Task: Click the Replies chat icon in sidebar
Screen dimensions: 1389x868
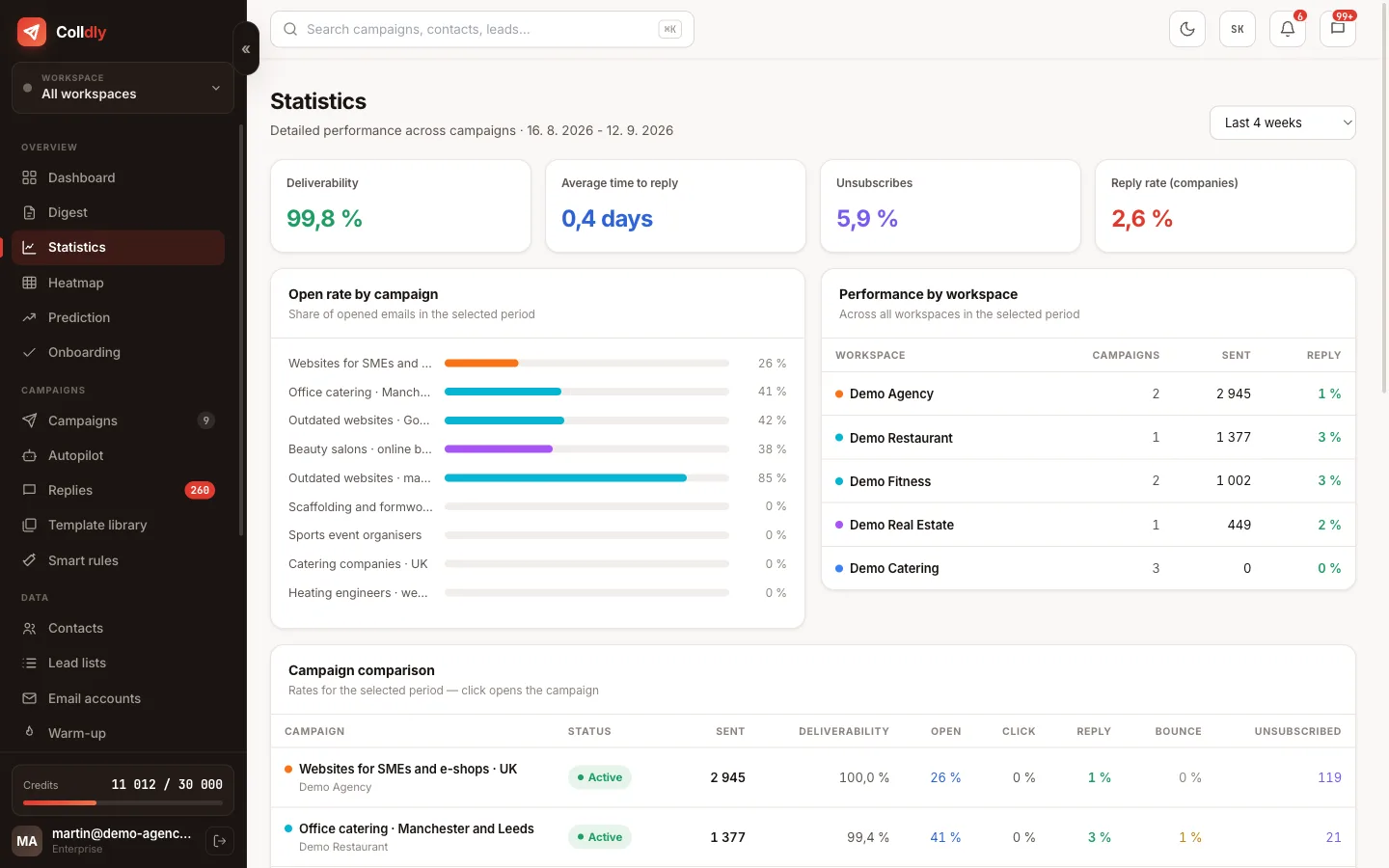Action: click(30, 490)
